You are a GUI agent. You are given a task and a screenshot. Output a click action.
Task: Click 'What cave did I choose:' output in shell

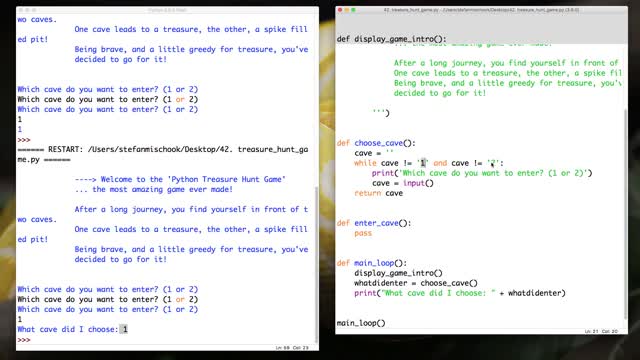[68, 329]
